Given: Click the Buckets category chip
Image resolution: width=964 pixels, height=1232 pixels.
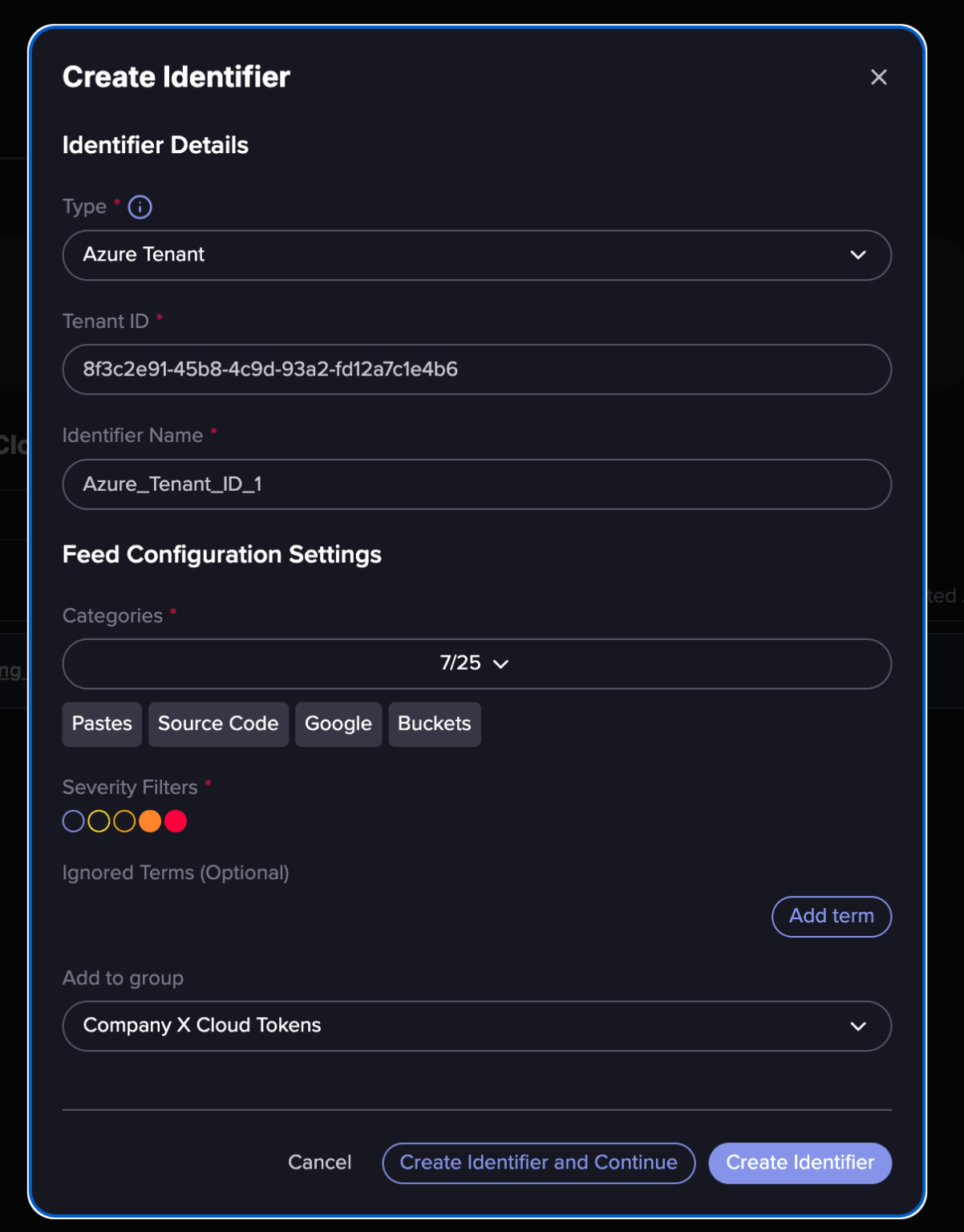Looking at the screenshot, I should [434, 723].
